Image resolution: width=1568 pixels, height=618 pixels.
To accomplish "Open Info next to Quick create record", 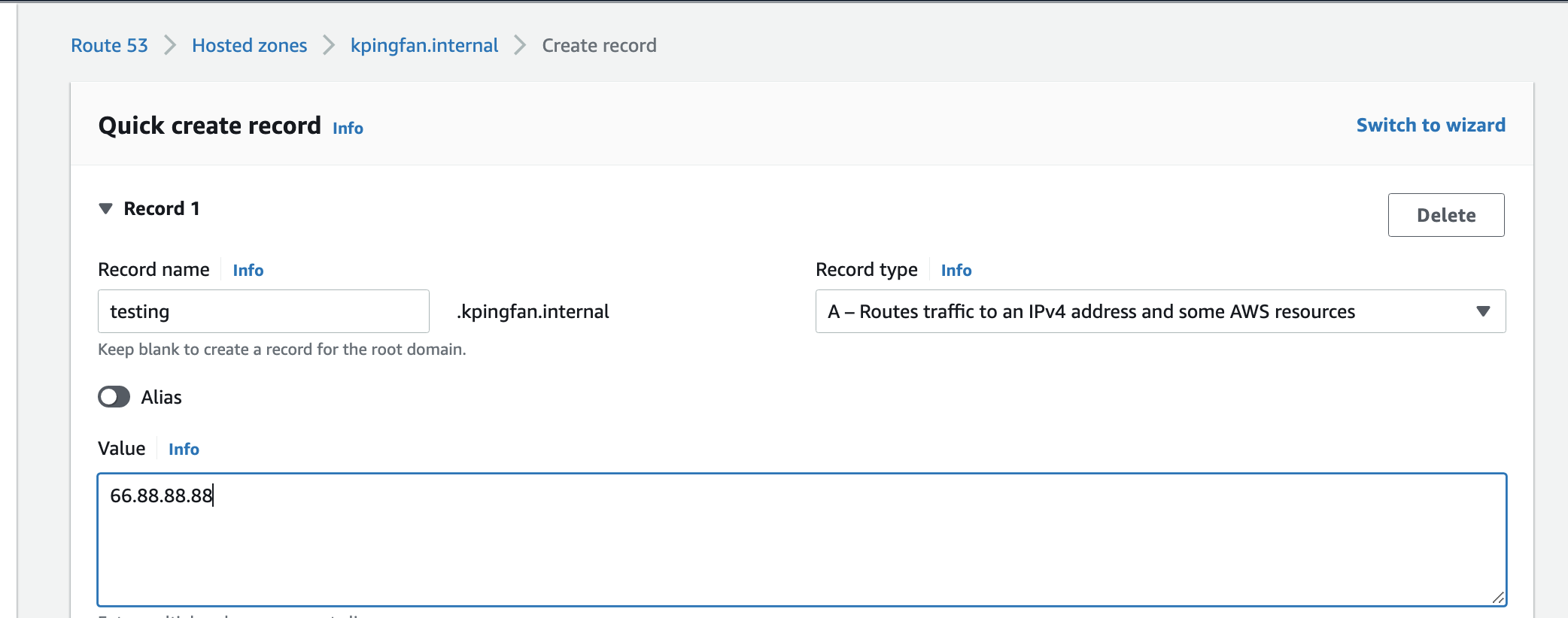I will point(348,128).
